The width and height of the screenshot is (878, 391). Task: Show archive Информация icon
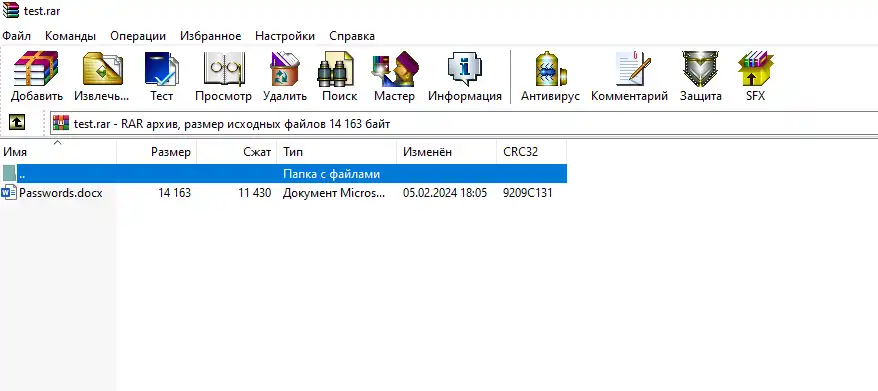465,69
